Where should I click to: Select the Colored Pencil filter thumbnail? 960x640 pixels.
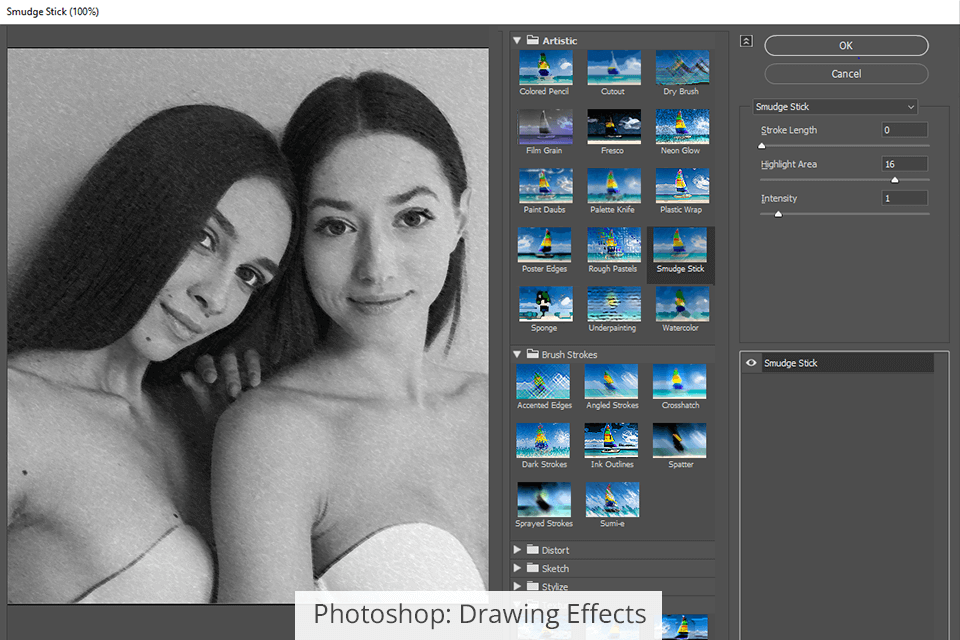tap(546, 67)
